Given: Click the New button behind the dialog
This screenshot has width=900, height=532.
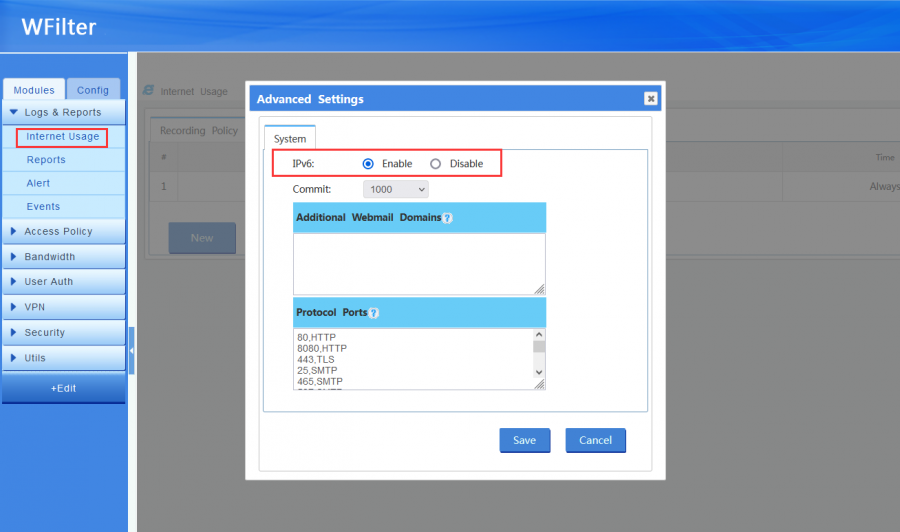Looking at the screenshot, I should pos(202,238).
